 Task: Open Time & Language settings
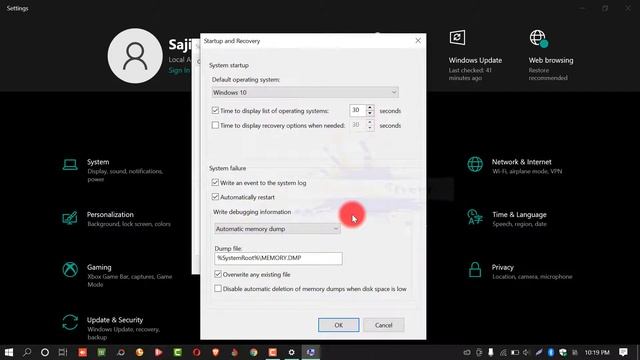507,219
